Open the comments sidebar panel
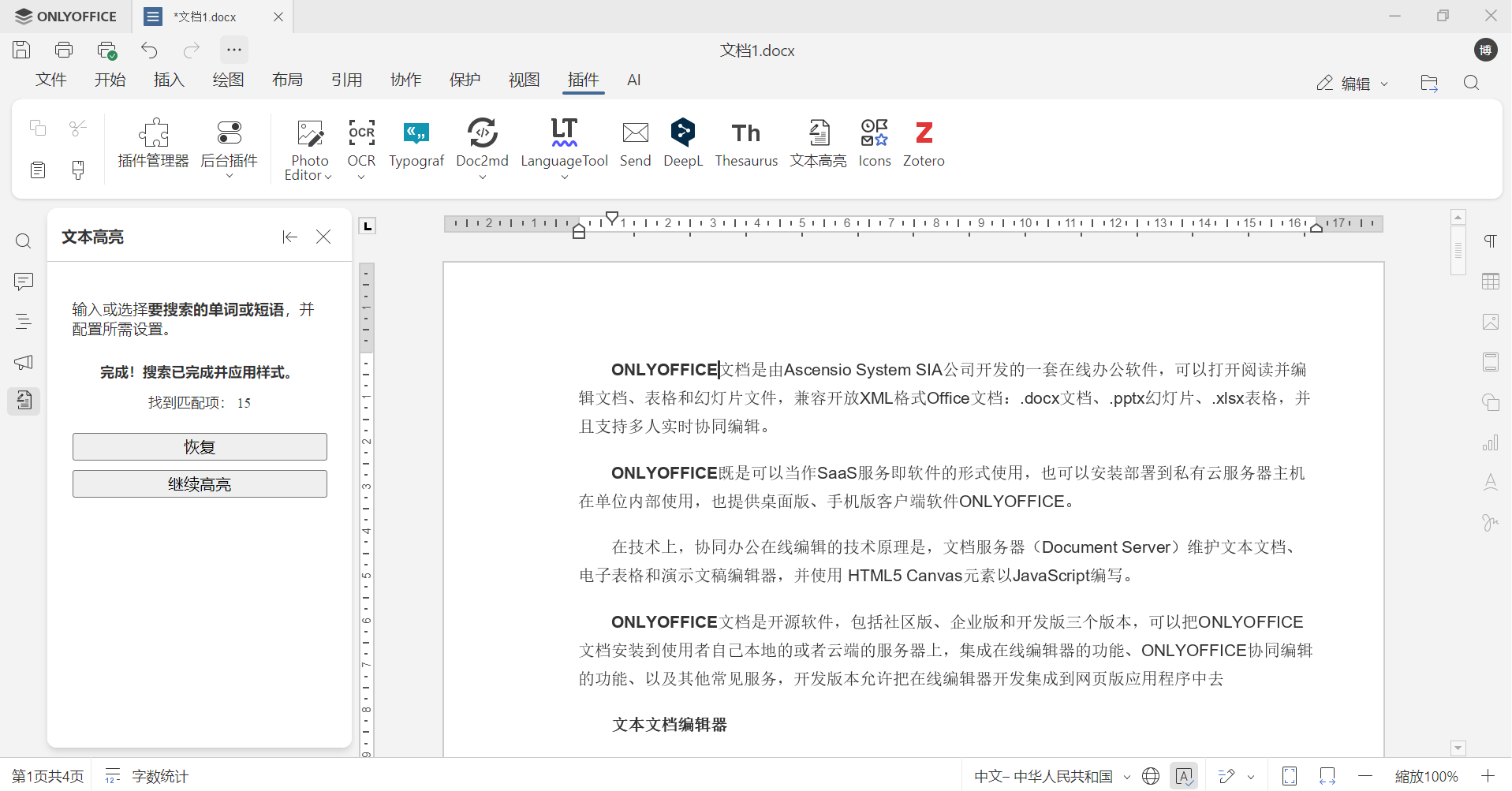The image size is (1512, 791). coord(24,282)
